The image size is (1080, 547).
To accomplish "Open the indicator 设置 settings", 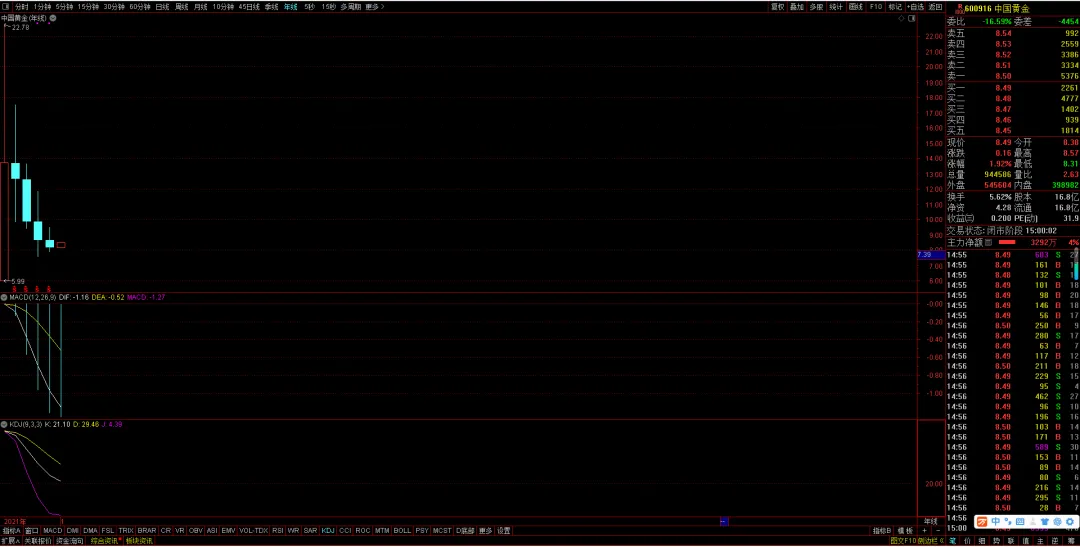I will coord(504,531).
